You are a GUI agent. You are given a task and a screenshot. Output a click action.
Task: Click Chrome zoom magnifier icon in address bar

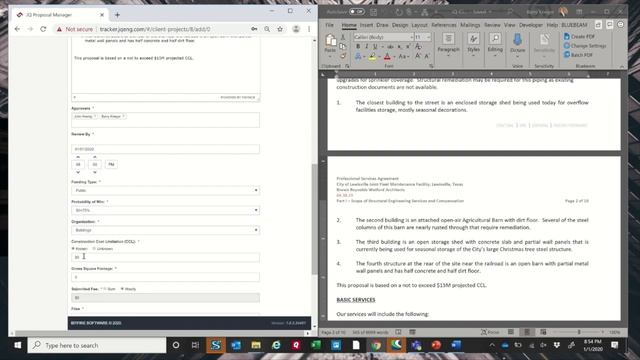(x=267, y=29)
